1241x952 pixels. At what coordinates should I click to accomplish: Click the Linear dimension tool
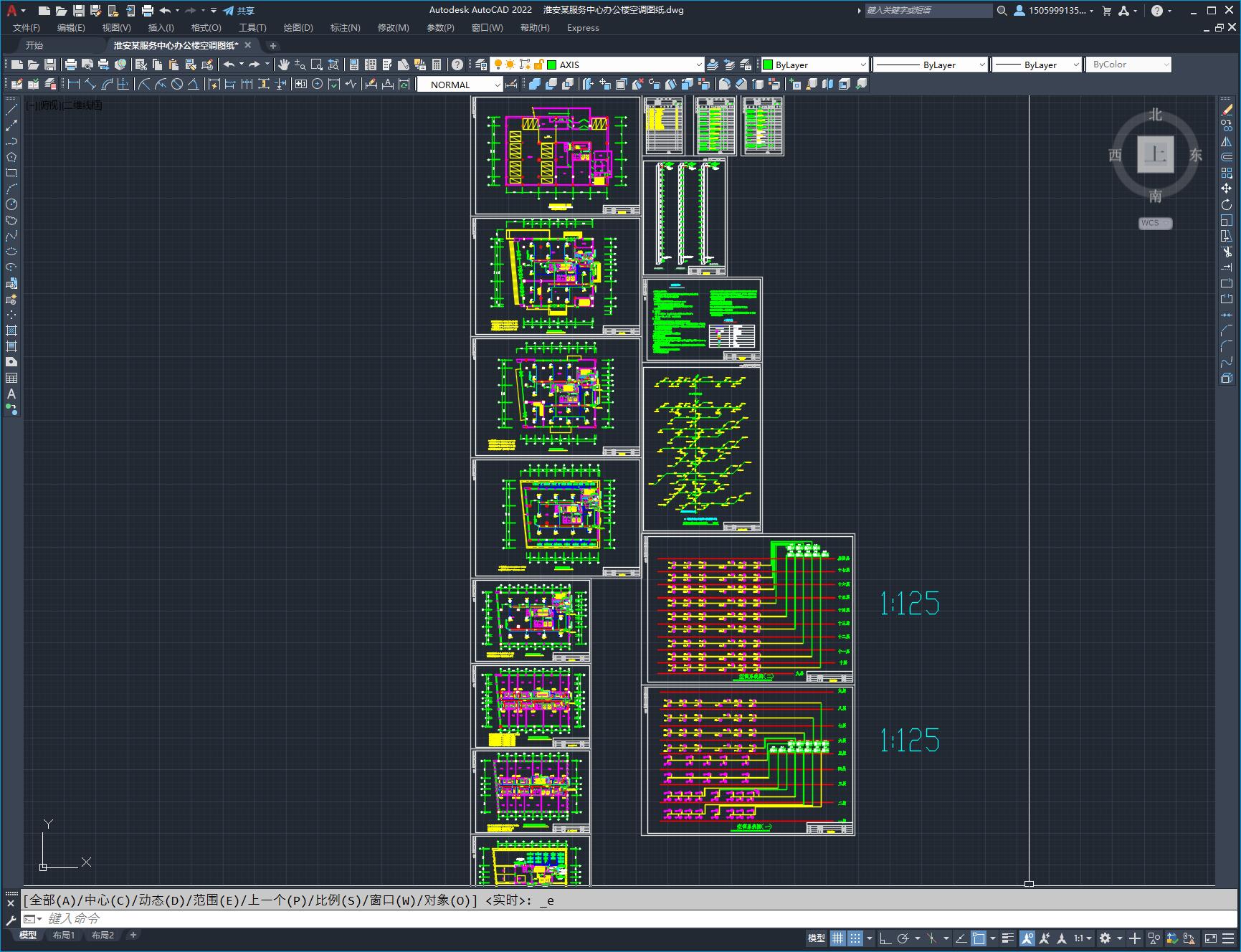click(x=73, y=84)
